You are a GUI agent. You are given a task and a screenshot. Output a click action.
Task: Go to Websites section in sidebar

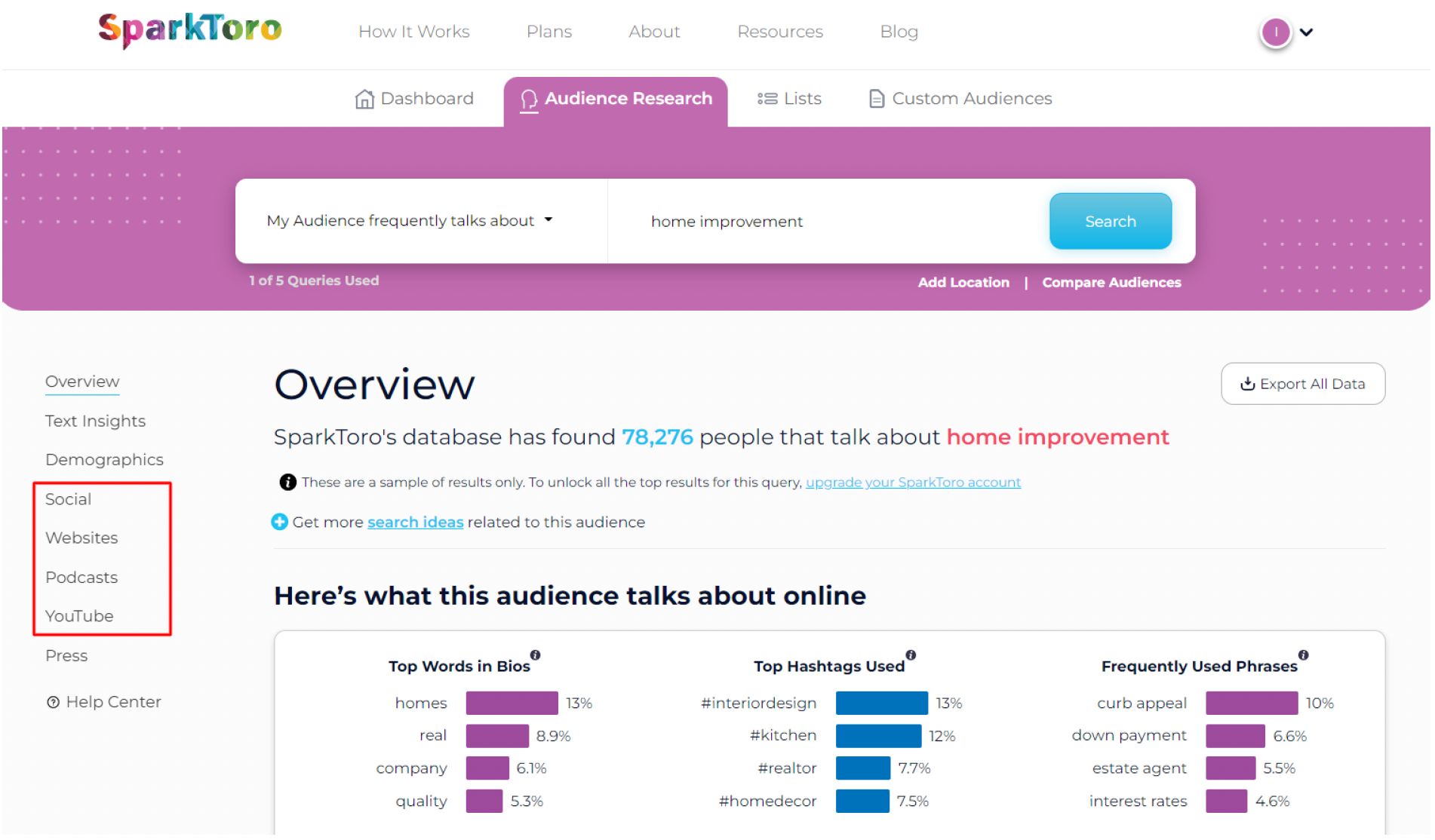point(81,538)
